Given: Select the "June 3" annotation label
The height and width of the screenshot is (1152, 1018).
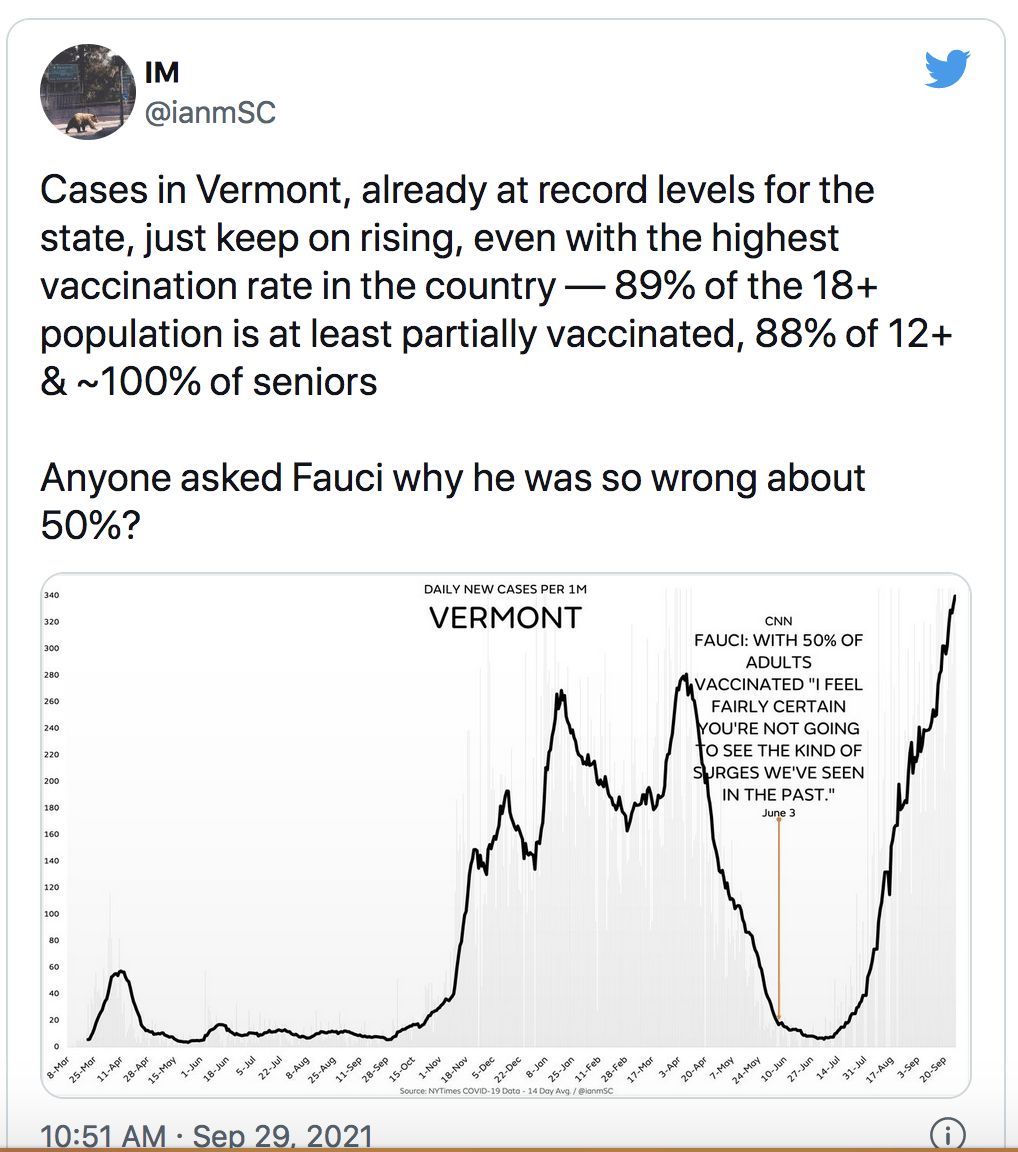Looking at the screenshot, I should click(x=778, y=813).
